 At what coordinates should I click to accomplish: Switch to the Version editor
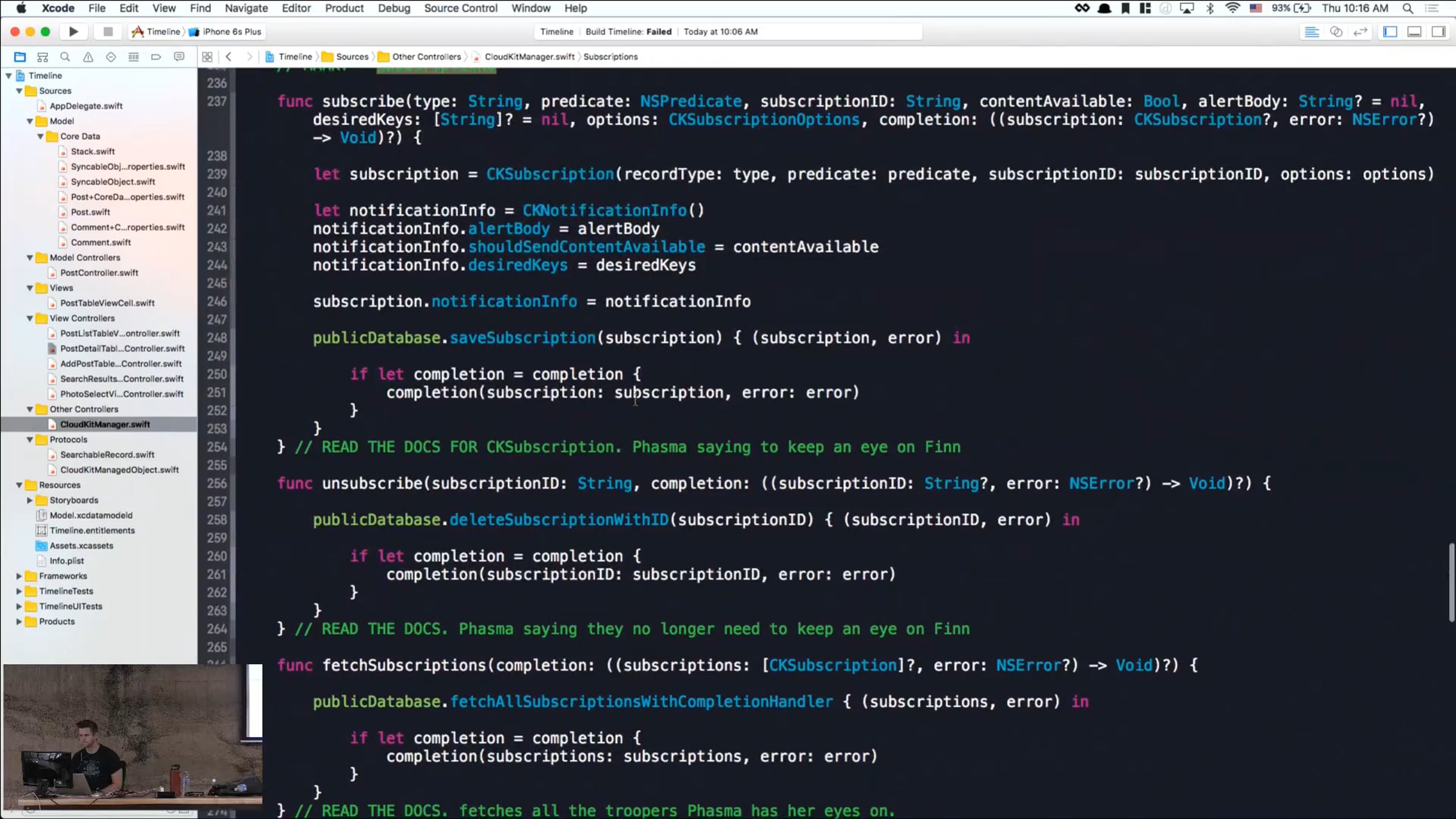pyautogui.click(x=1360, y=32)
